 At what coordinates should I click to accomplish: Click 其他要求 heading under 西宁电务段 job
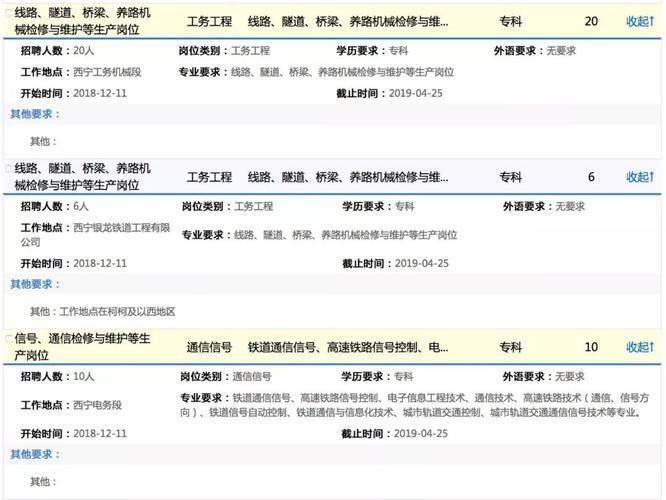[35, 454]
